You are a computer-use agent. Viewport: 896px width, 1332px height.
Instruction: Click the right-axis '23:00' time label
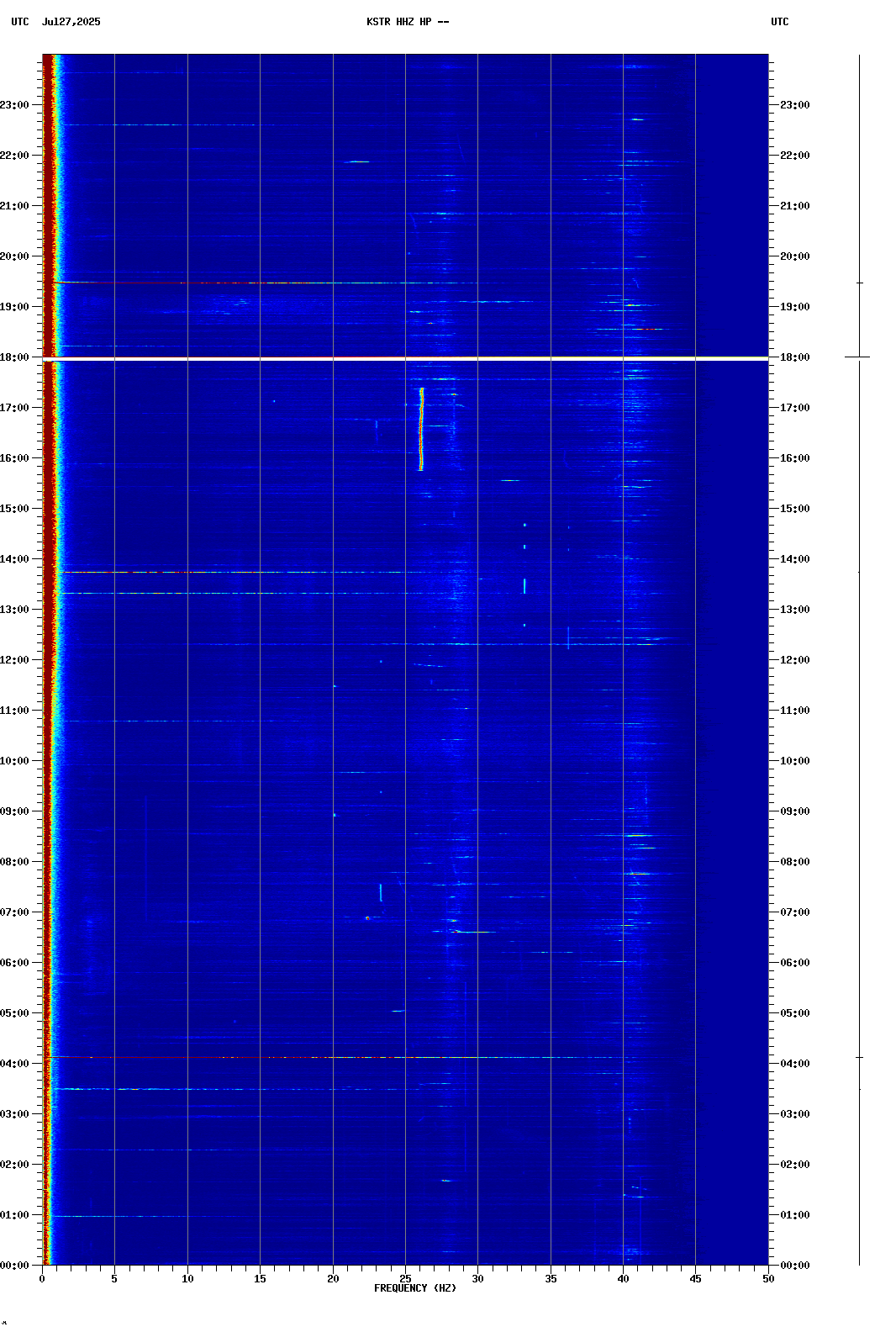[795, 105]
